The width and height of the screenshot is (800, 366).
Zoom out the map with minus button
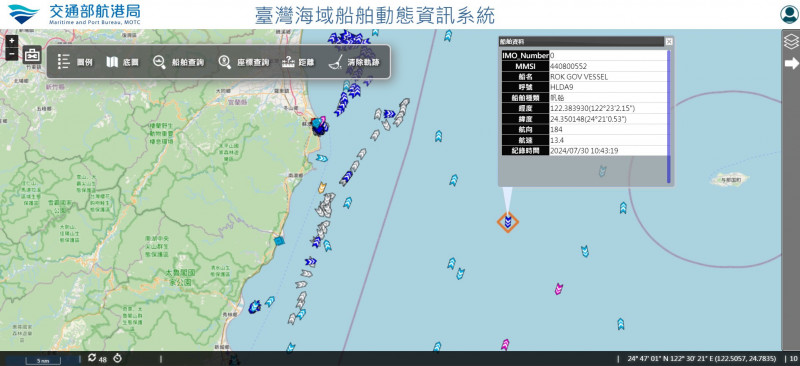pyautogui.click(x=12, y=54)
